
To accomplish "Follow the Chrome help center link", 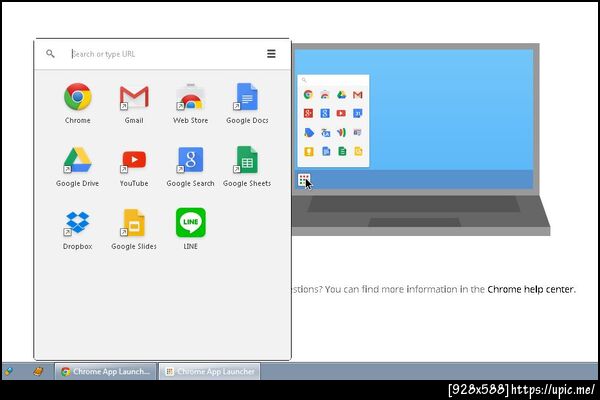I will (x=531, y=289).
